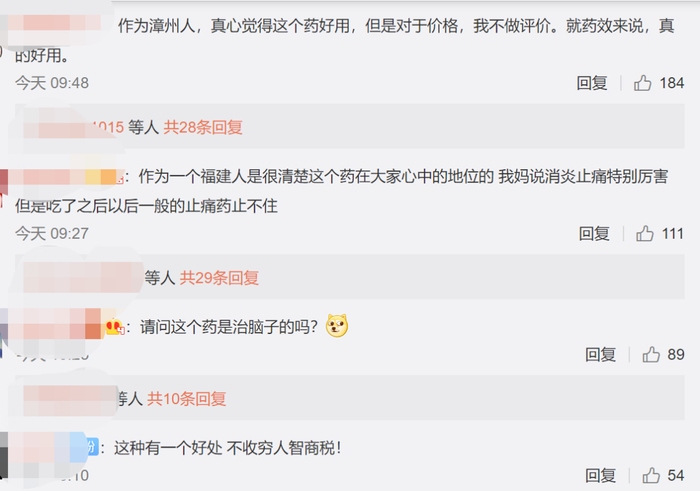This screenshot has height=491, width=700.
Task: Click the blue badge beside last username
Action: point(92,447)
